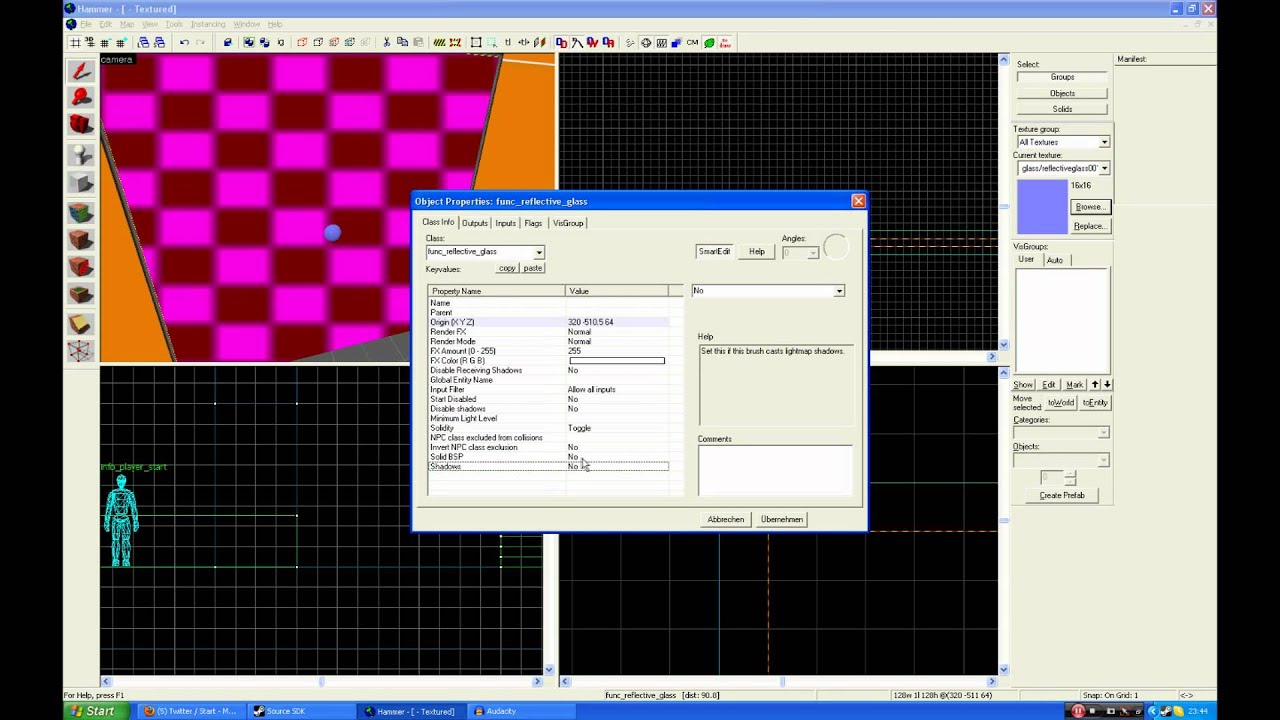
Task: Click the Übernehmen button
Action: click(782, 519)
